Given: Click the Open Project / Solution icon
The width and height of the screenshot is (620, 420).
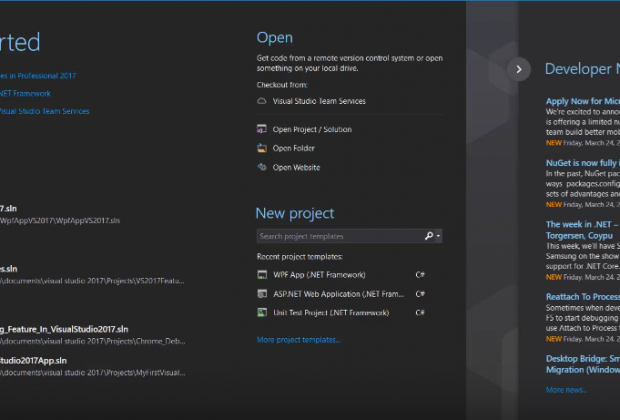Looking at the screenshot, I should pyautogui.click(x=262, y=129).
